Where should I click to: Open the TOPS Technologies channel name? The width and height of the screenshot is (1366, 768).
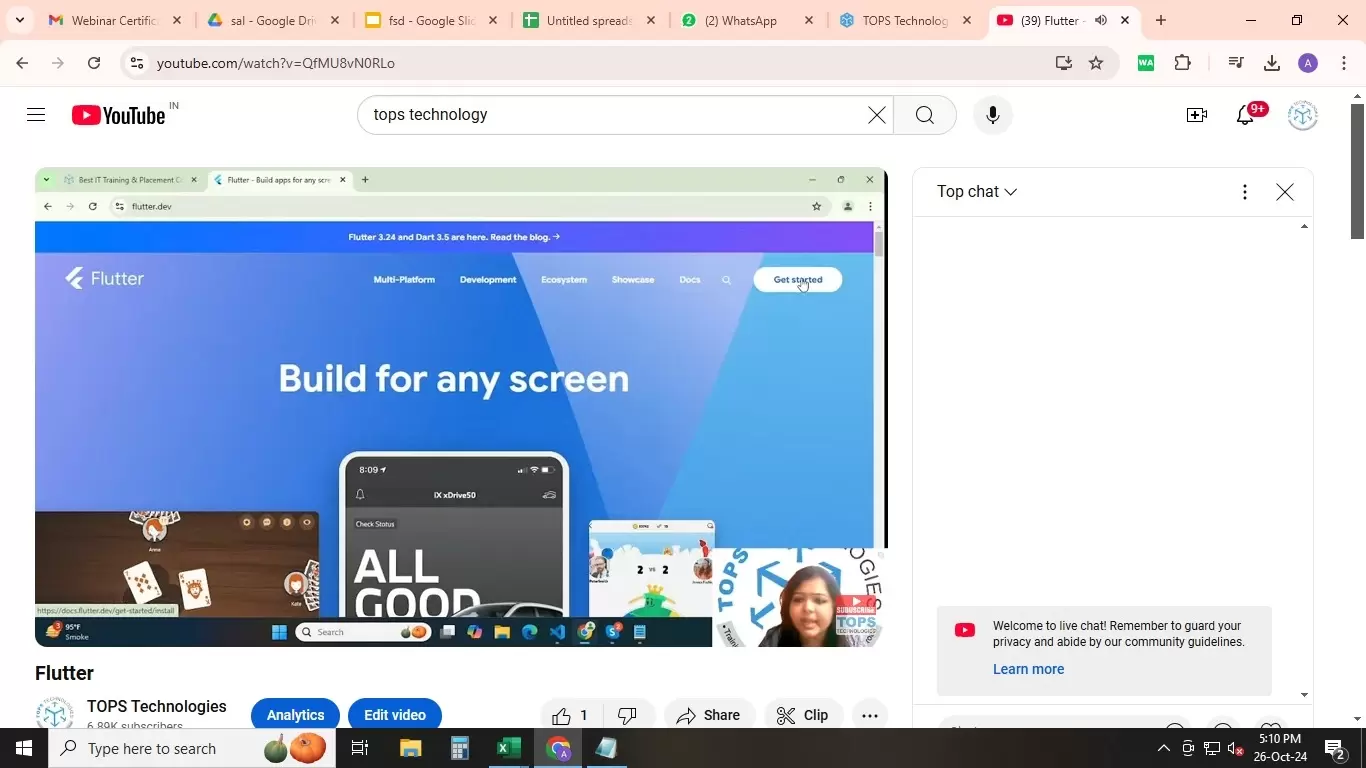(x=157, y=707)
